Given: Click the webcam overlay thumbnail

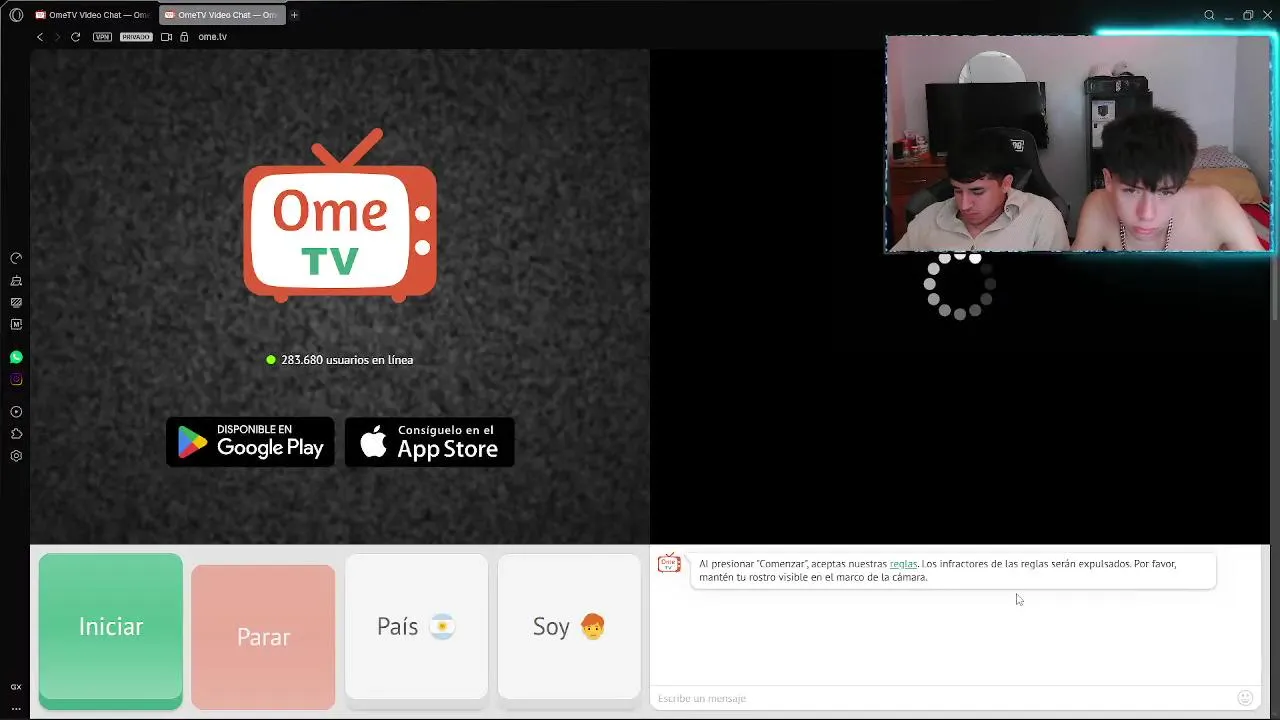Looking at the screenshot, I should [x=1078, y=144].
